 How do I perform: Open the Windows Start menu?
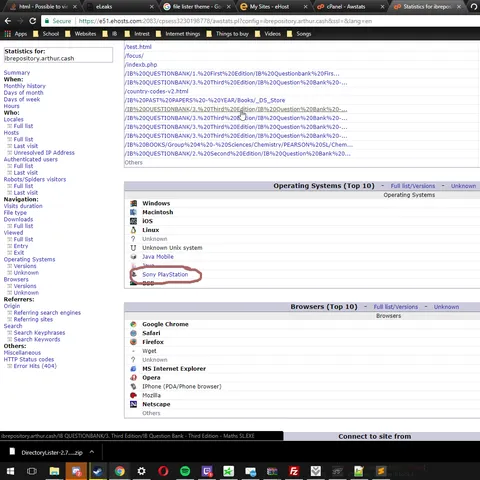(x=10, y=471)
